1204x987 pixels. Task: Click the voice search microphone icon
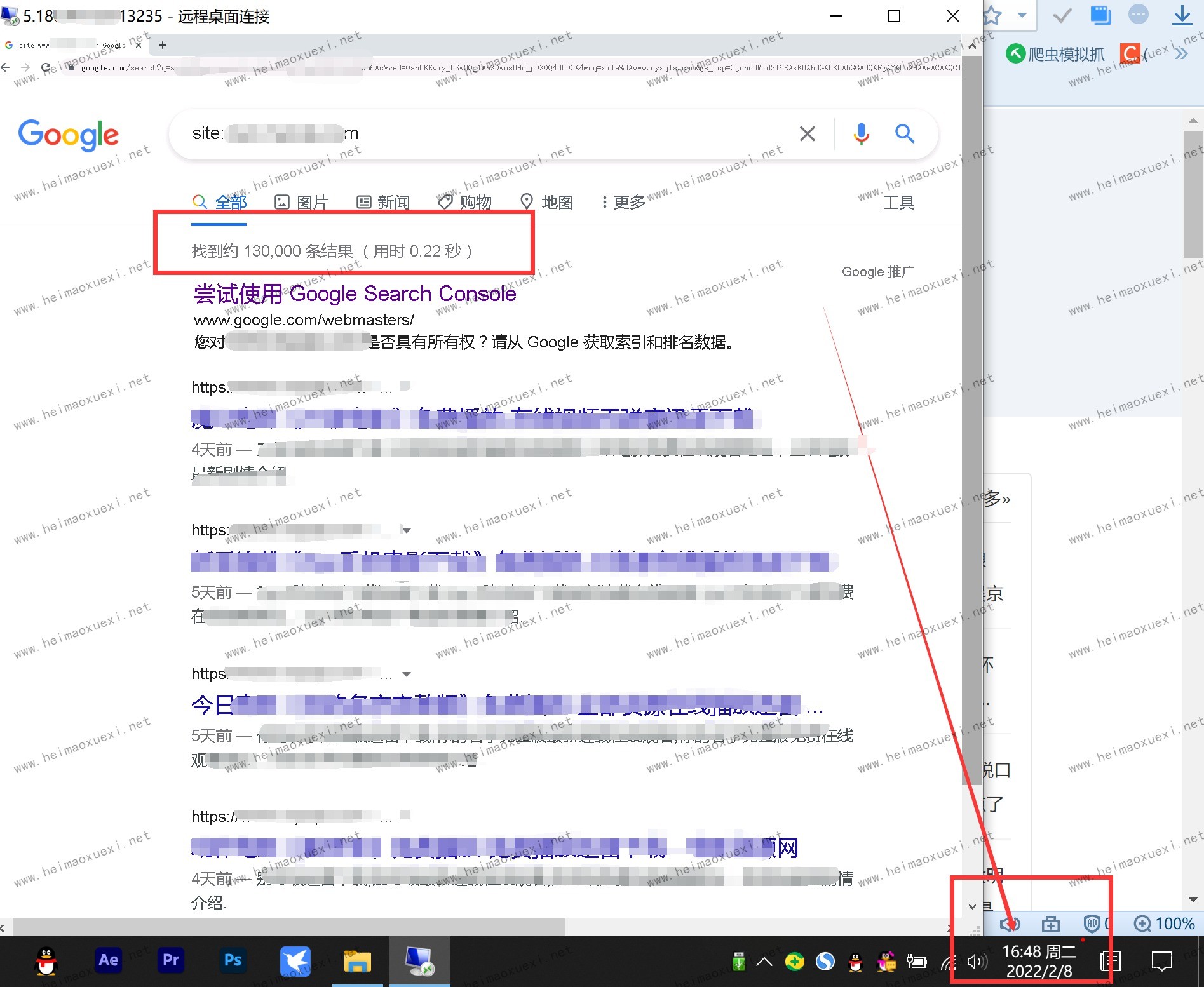pyautogui.click(x=861, y=134)
